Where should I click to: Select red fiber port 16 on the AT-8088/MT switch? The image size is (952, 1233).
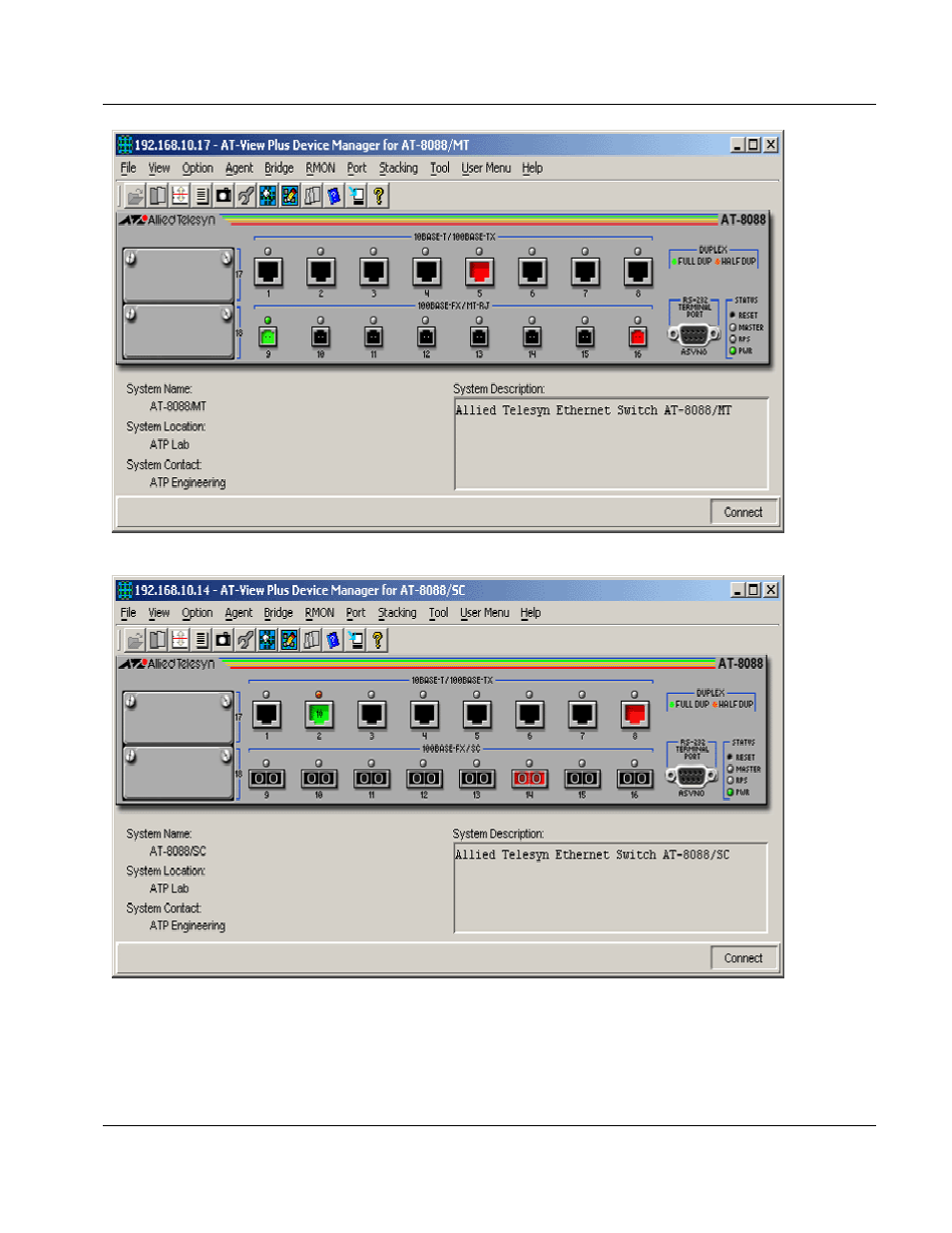tap(638, 337)
